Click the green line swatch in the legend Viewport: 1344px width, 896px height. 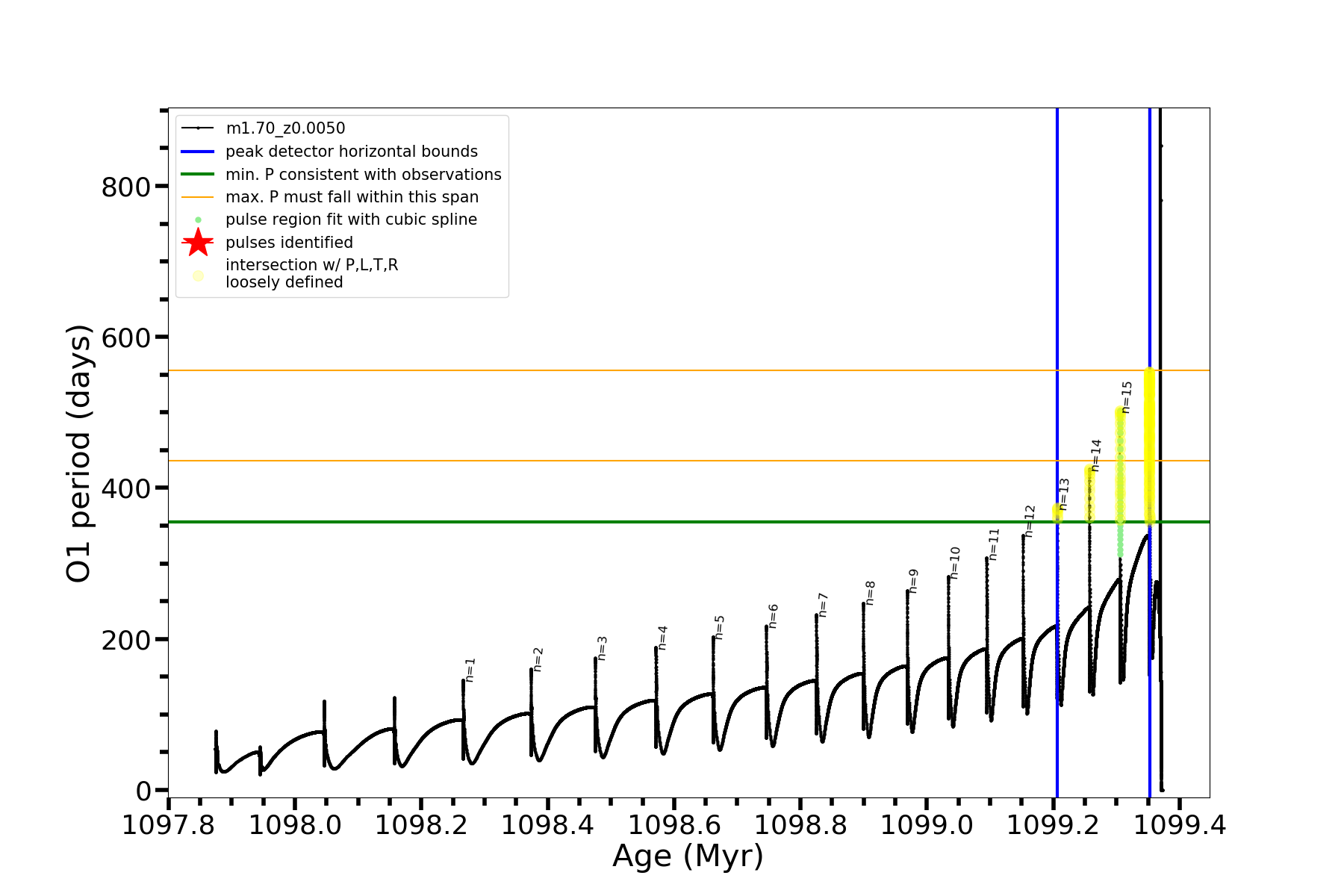click(x=198, y=175)
